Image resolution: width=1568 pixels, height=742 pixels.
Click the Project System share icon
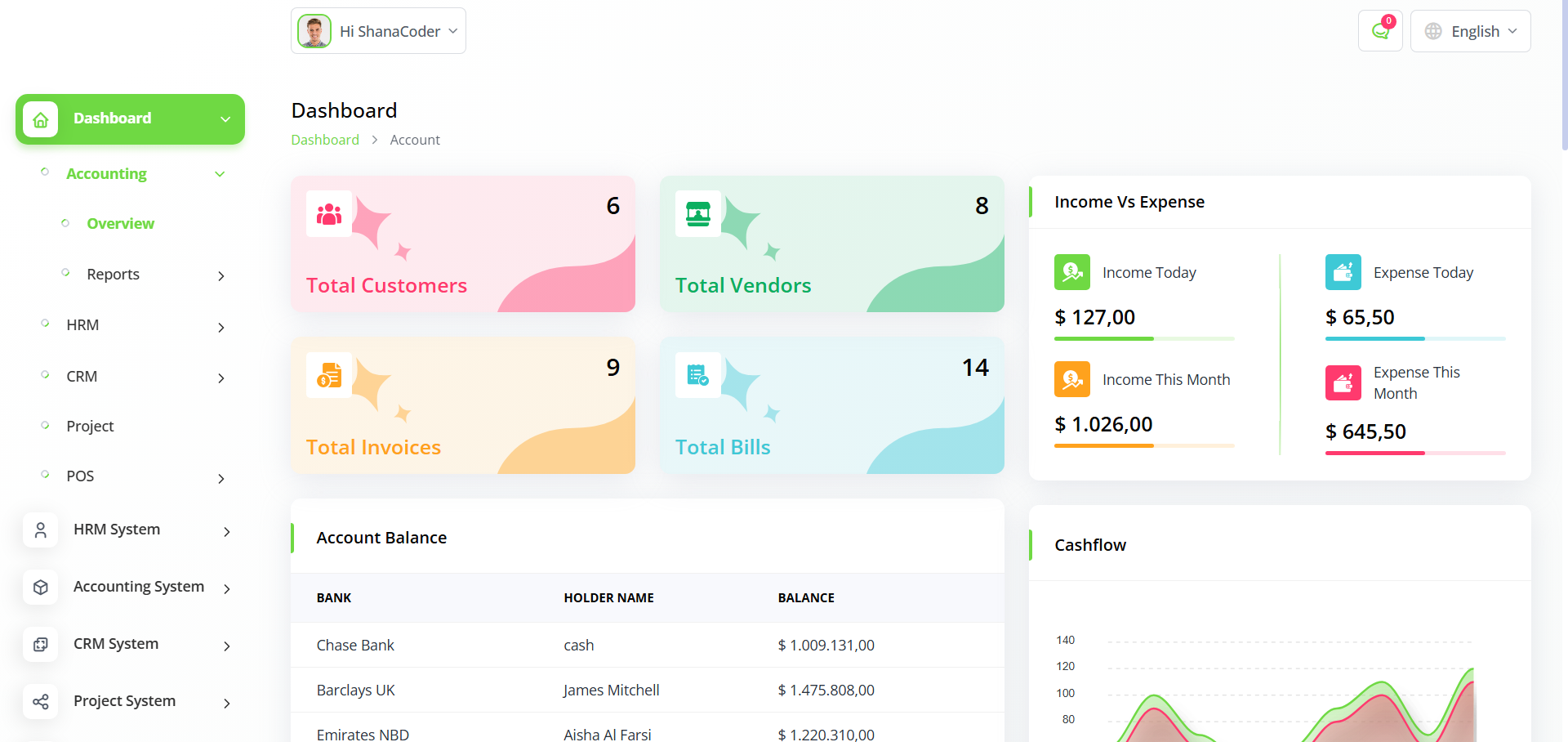(x=40, y=702)
